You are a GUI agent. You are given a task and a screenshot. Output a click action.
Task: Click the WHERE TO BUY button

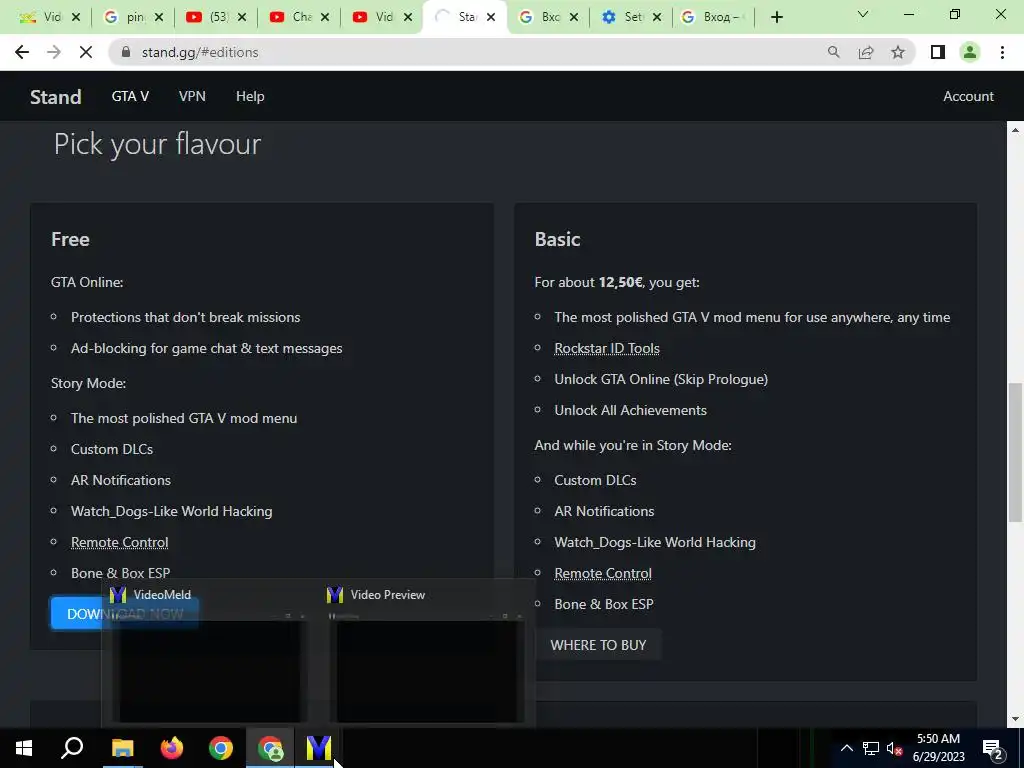[x=598, y=645]
